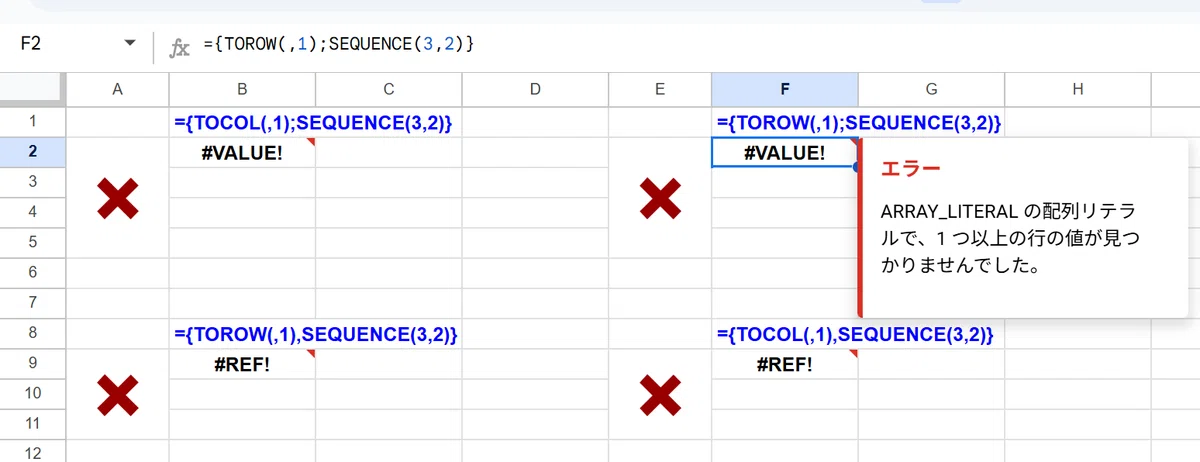The height and width of the screenshot is (462, 1200).
Task: Select cell B9 showing #REF! error
Action: [x=242, y=364]
